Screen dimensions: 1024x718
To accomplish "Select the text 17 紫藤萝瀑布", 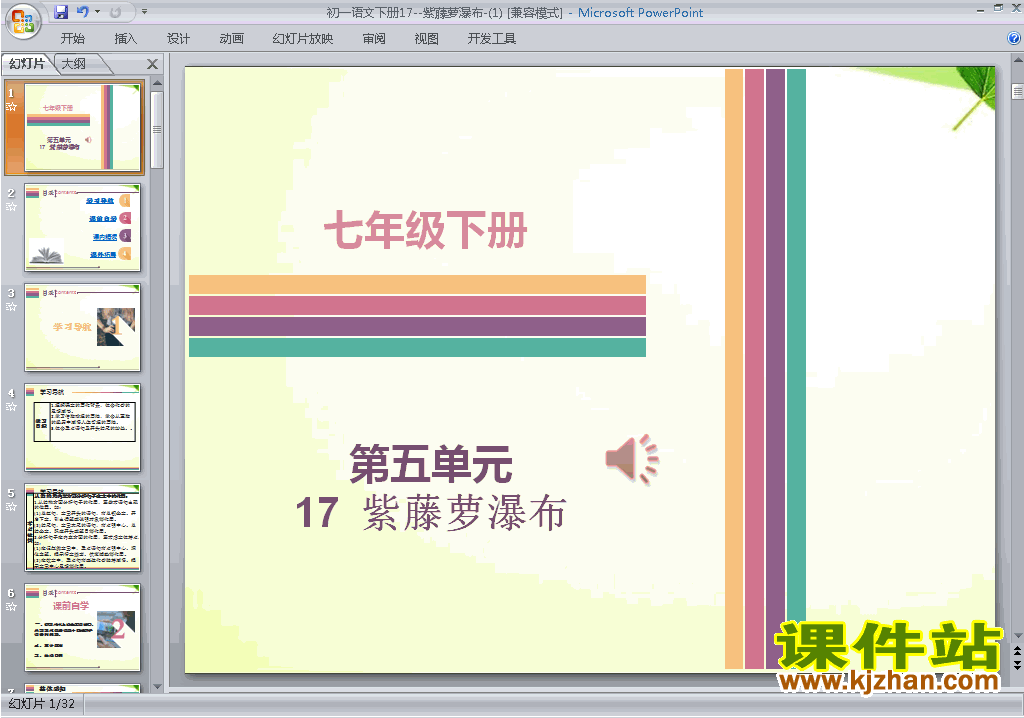I will [x=431, y=512].
